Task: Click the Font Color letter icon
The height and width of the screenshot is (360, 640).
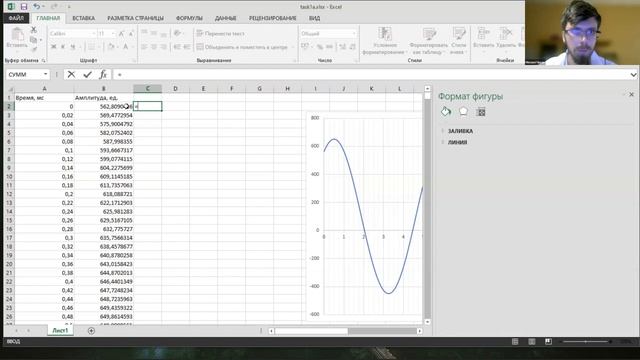Action: click(126, 47)
